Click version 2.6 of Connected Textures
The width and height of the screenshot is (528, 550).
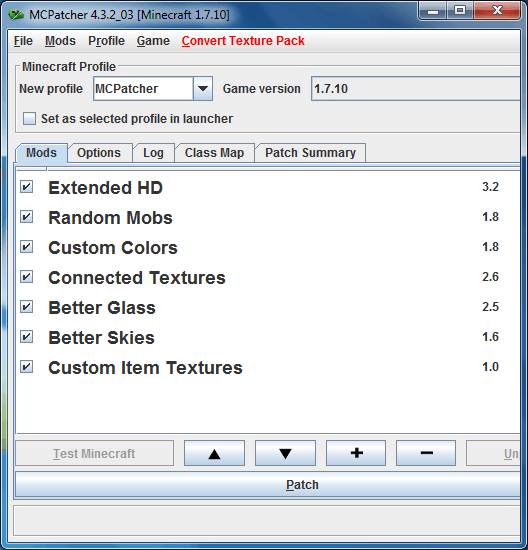click(x=490, y=277)
